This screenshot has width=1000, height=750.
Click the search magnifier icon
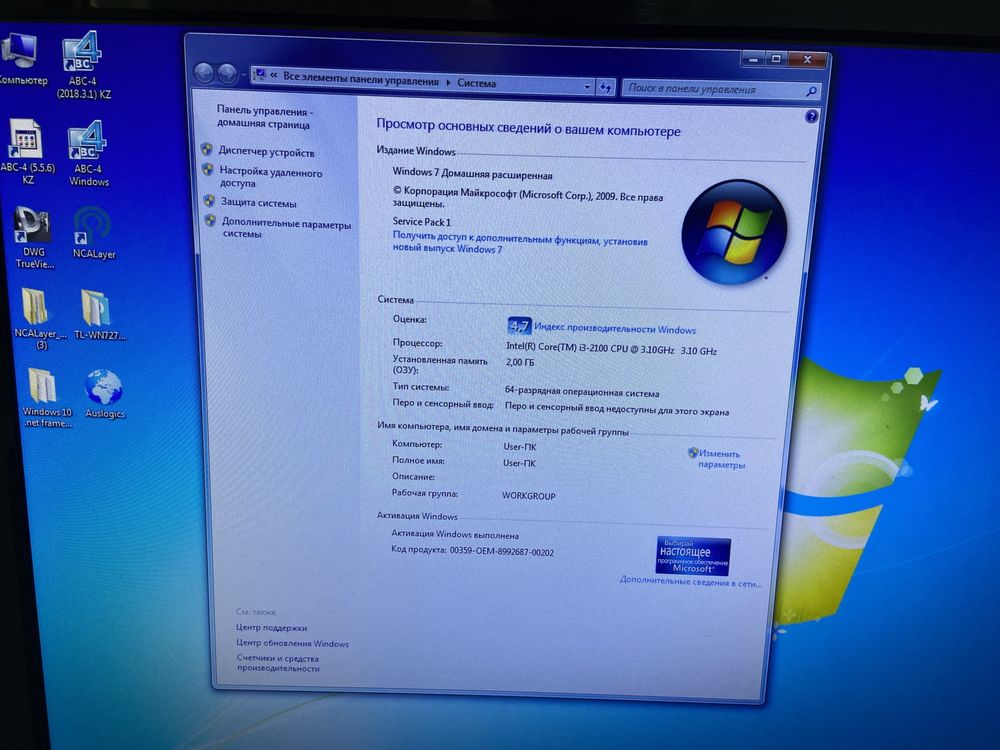pyautogui.click(x=811, y=92)
